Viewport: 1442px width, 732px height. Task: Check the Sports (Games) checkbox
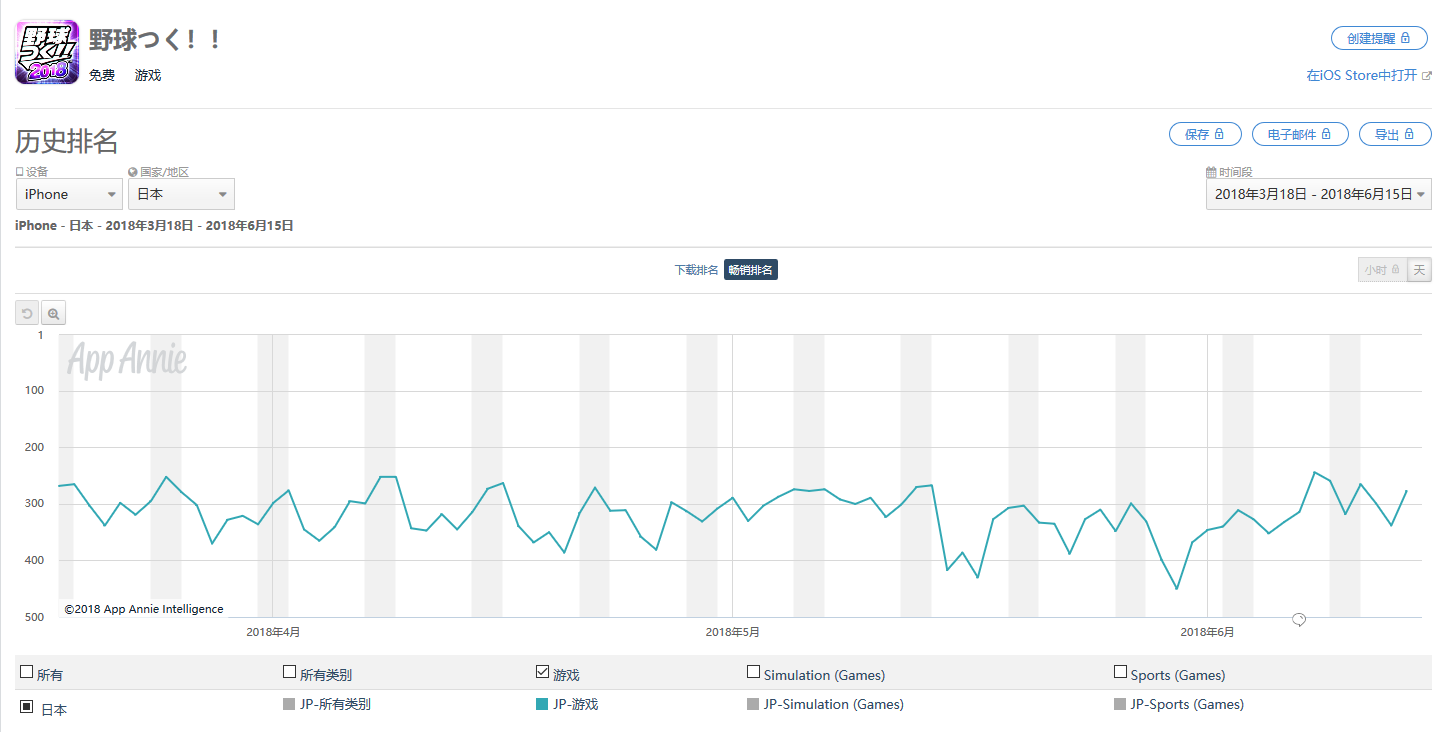(x=1120, y=673)
